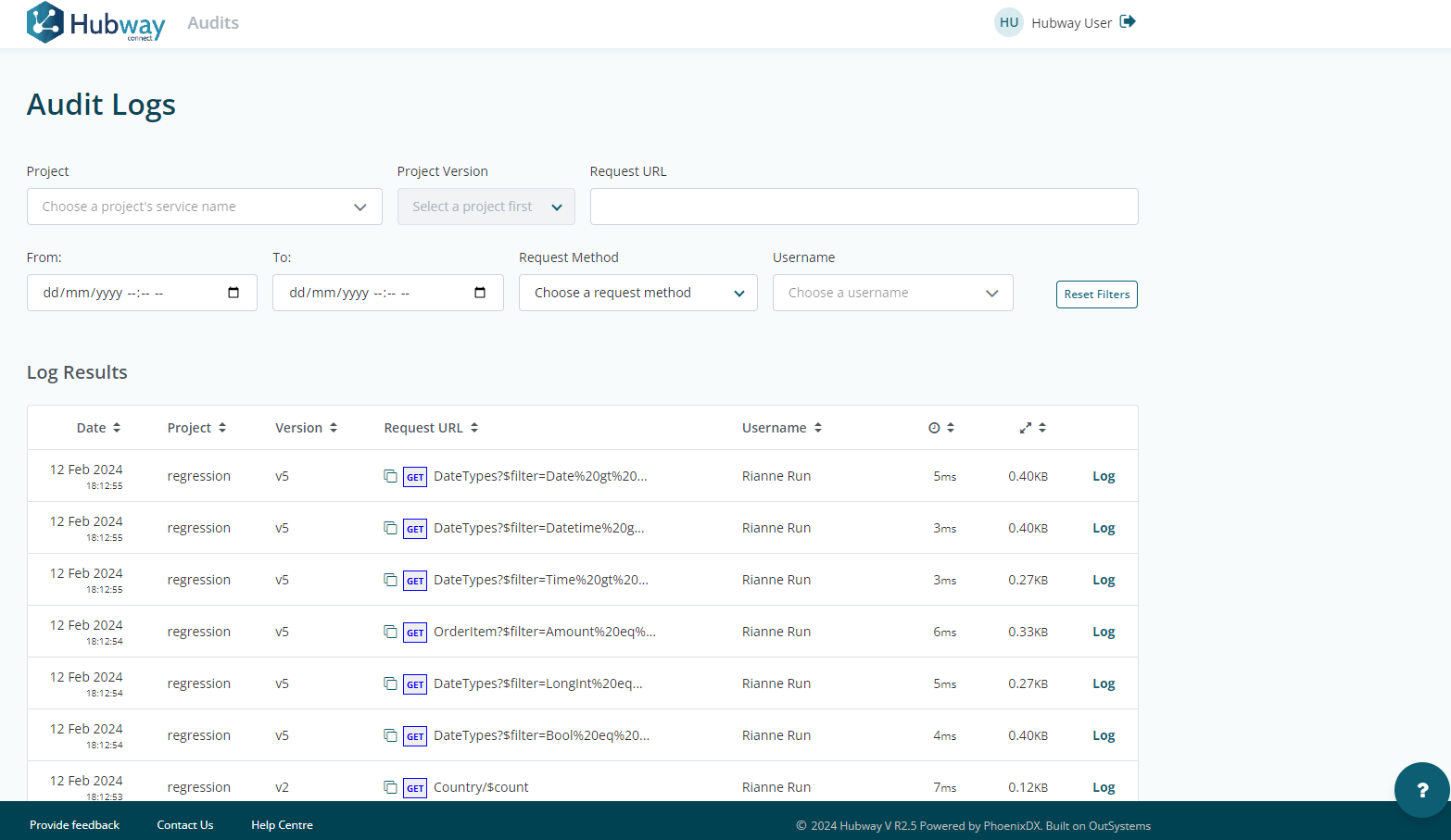
Task: Open the project service name dropdown
Action: (204, 206)
